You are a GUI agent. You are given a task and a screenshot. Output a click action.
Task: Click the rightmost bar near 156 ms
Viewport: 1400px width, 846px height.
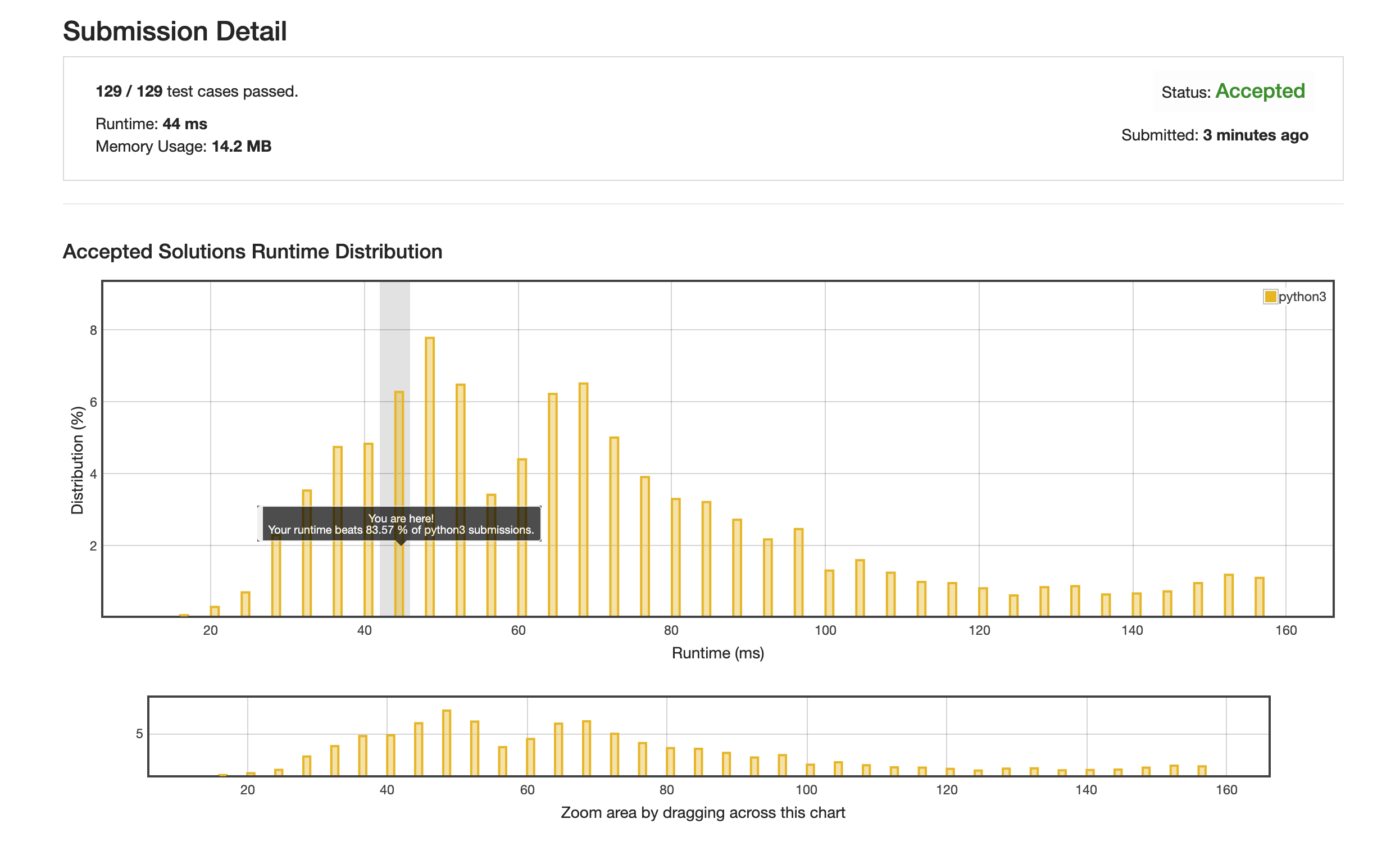(x=1259, y=597)
